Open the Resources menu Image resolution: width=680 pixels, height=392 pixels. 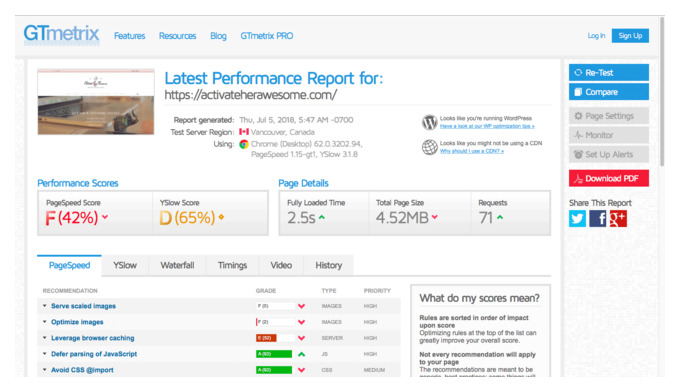click(x=177, y=36)
